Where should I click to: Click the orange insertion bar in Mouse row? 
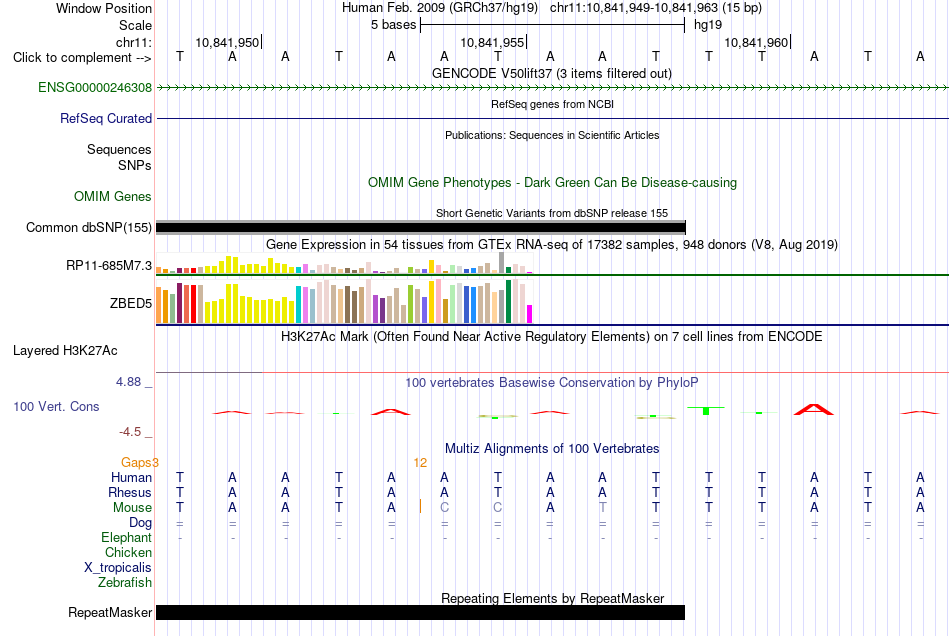point(420,506)
